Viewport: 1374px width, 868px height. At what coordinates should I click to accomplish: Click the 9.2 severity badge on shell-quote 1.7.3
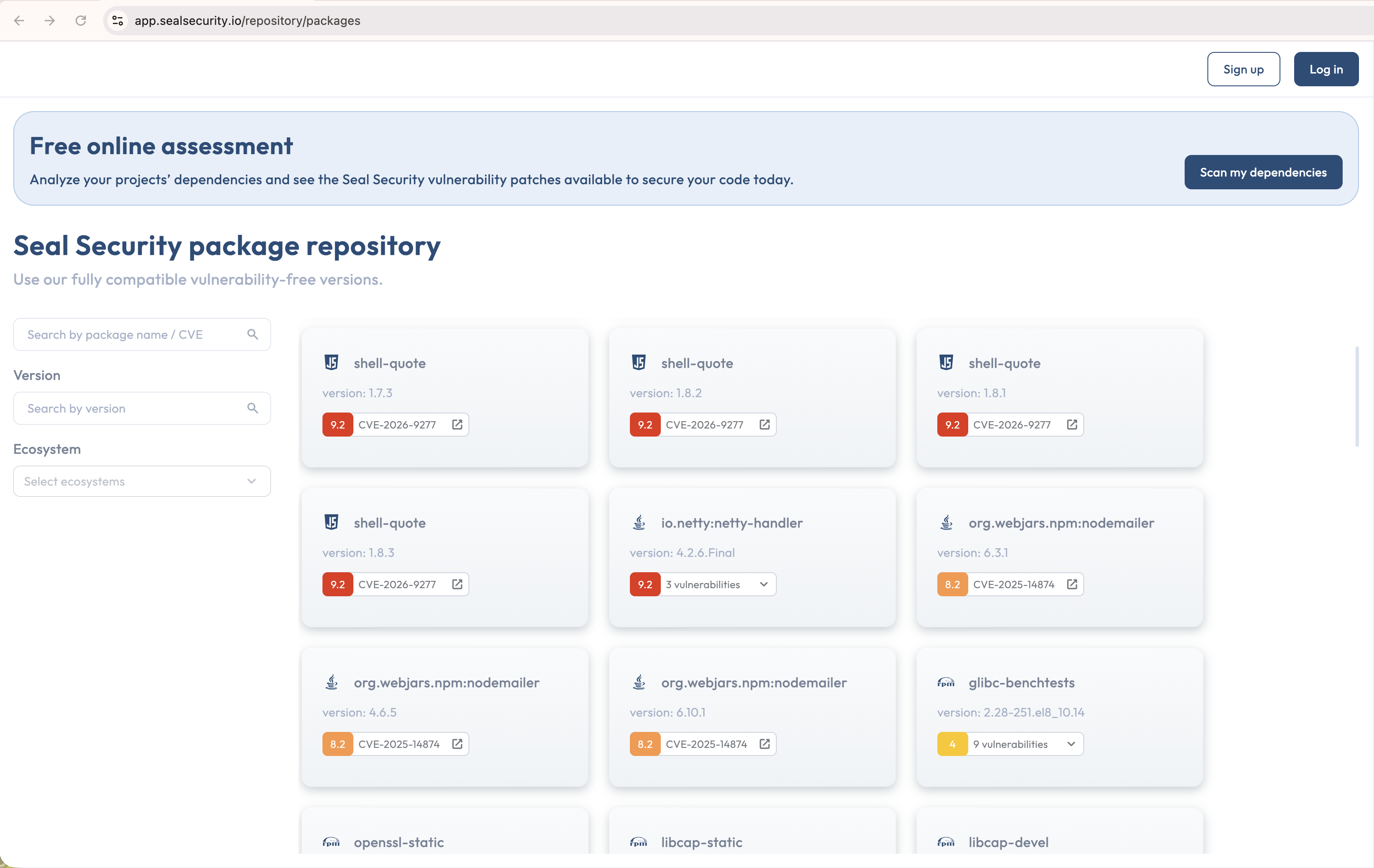338,424
